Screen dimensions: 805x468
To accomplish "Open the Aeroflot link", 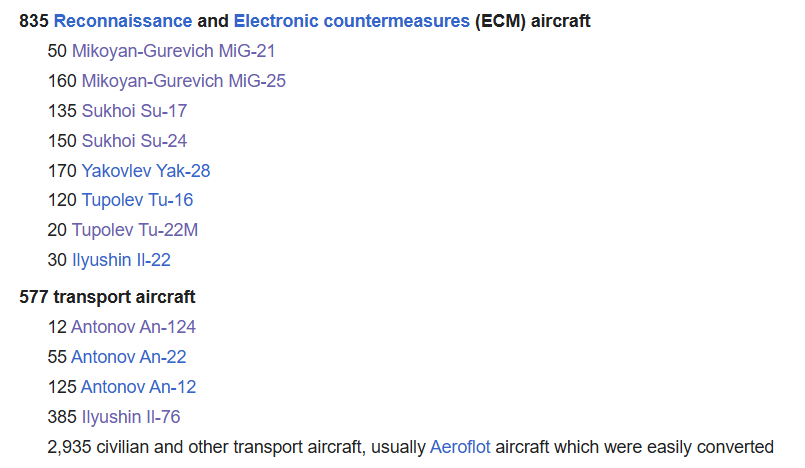I will click(460, 447).
